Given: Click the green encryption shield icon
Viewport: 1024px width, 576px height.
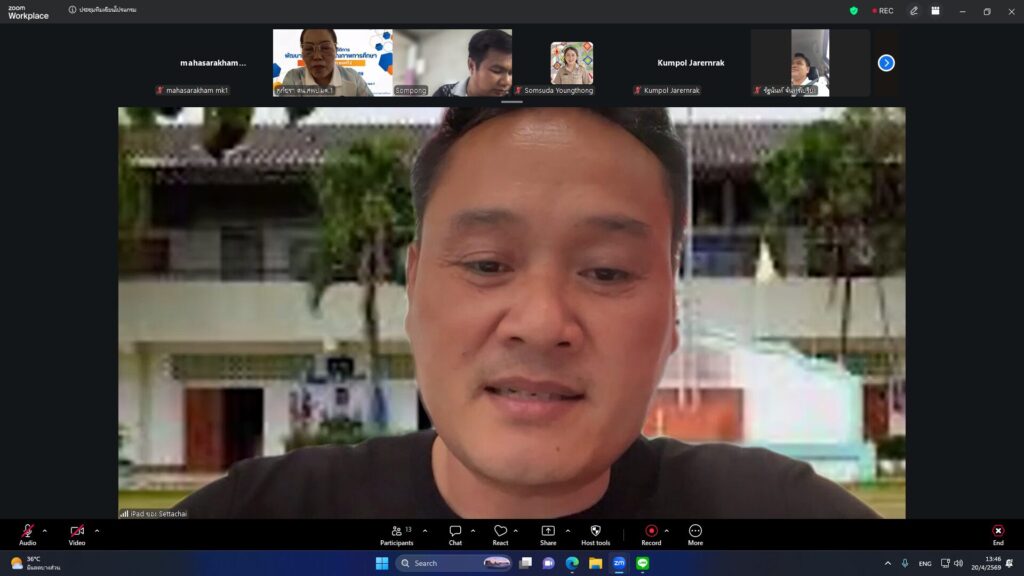Looking at the screenshot, I should pos(854,11).
